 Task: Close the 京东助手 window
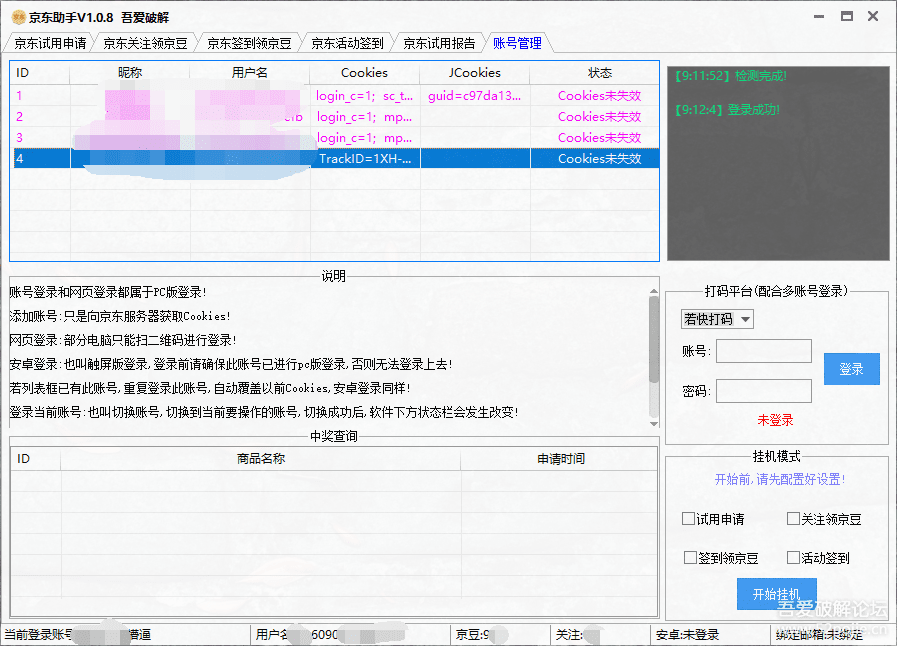pyautogui.click(x=873, y=17)
